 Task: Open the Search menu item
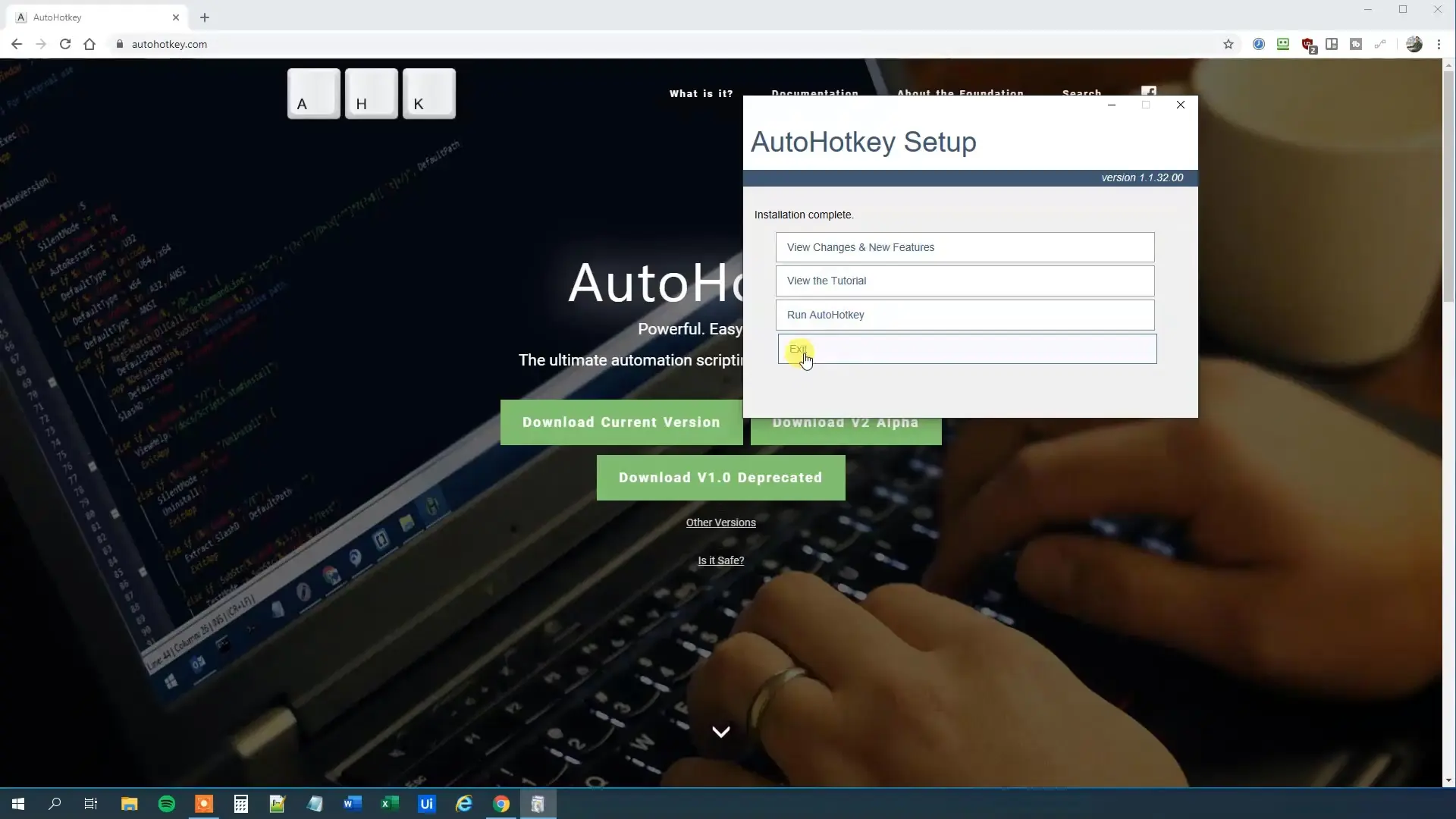(1081, 93)
